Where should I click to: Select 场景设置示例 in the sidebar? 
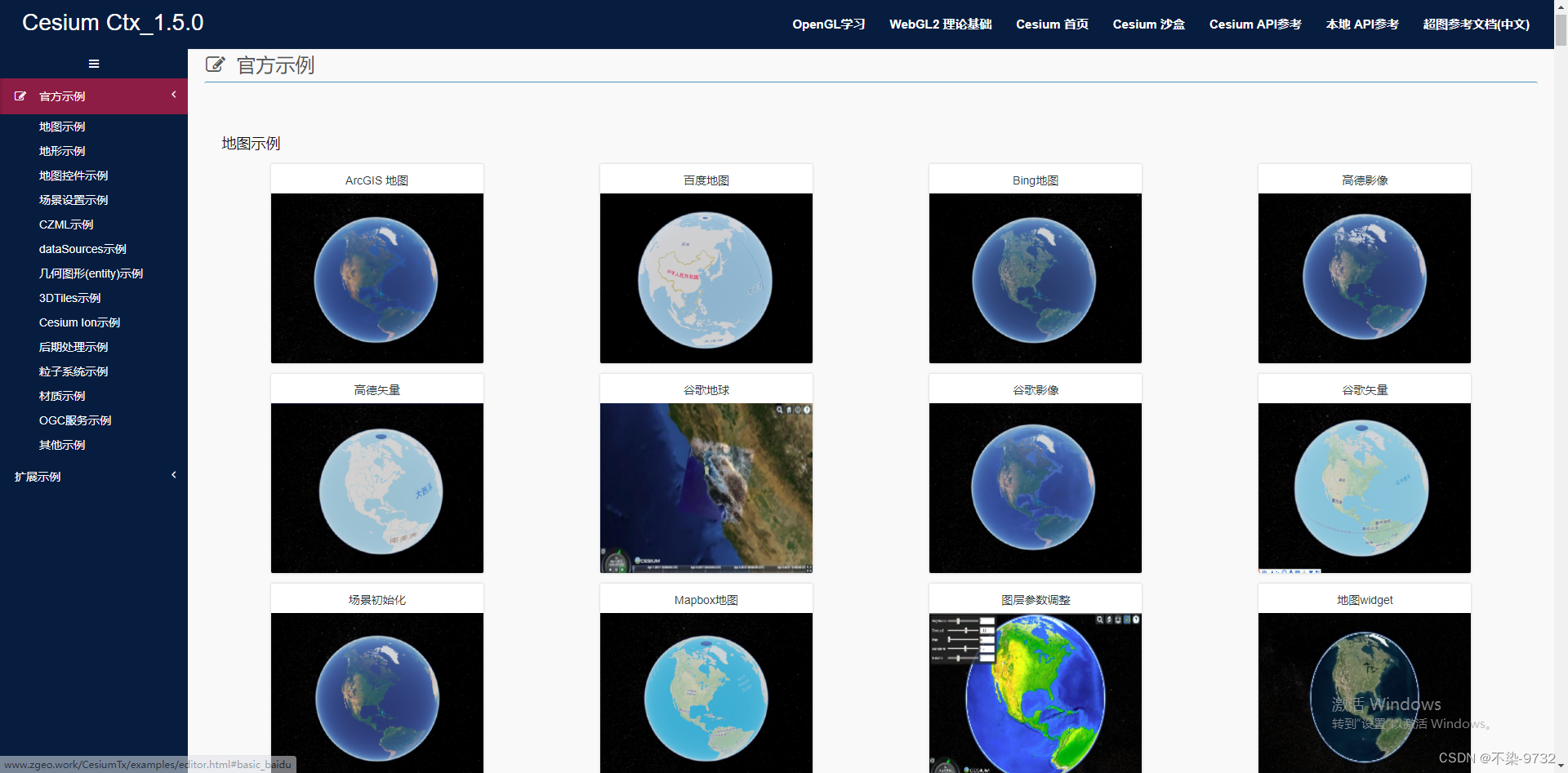click(73, 200)
